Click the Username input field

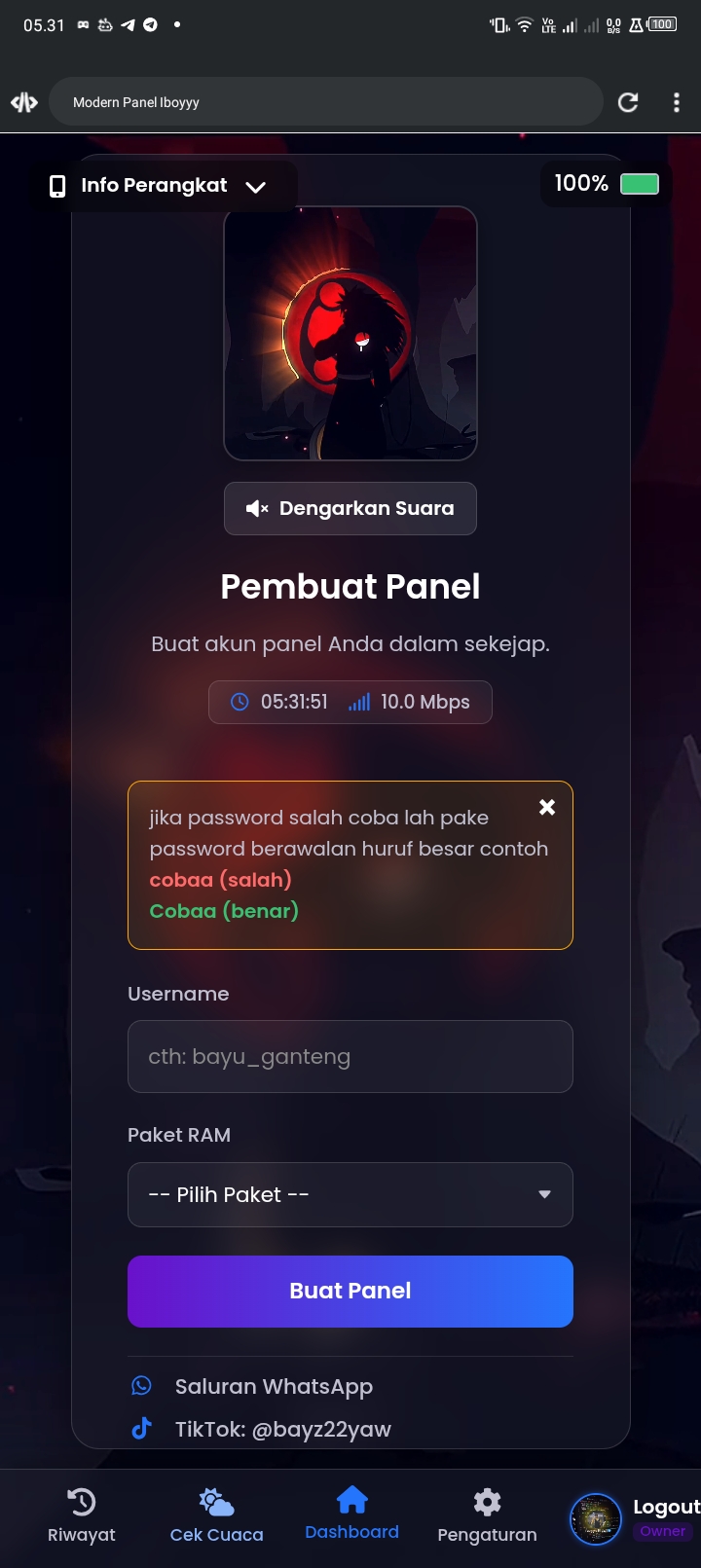point(350,1056)
